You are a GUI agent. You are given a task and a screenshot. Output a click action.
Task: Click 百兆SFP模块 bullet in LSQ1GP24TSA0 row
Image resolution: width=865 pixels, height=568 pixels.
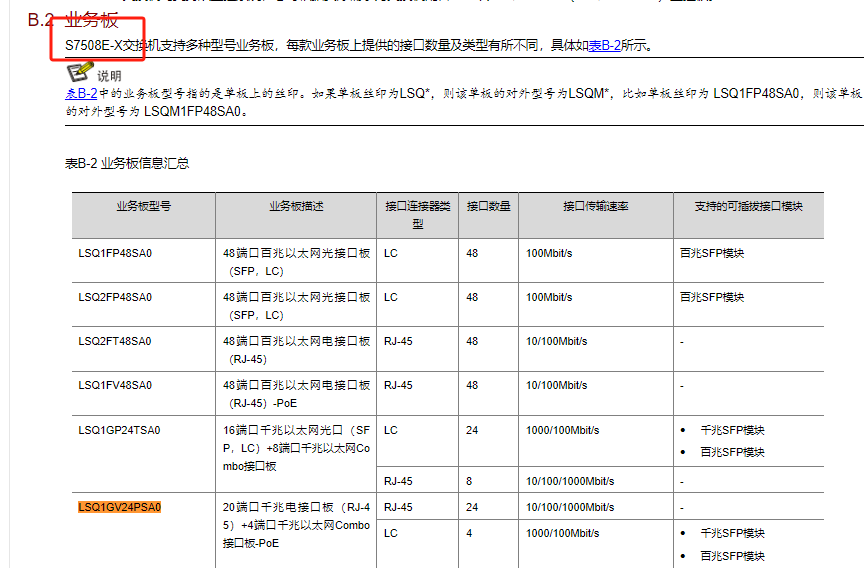click(732, 452)
